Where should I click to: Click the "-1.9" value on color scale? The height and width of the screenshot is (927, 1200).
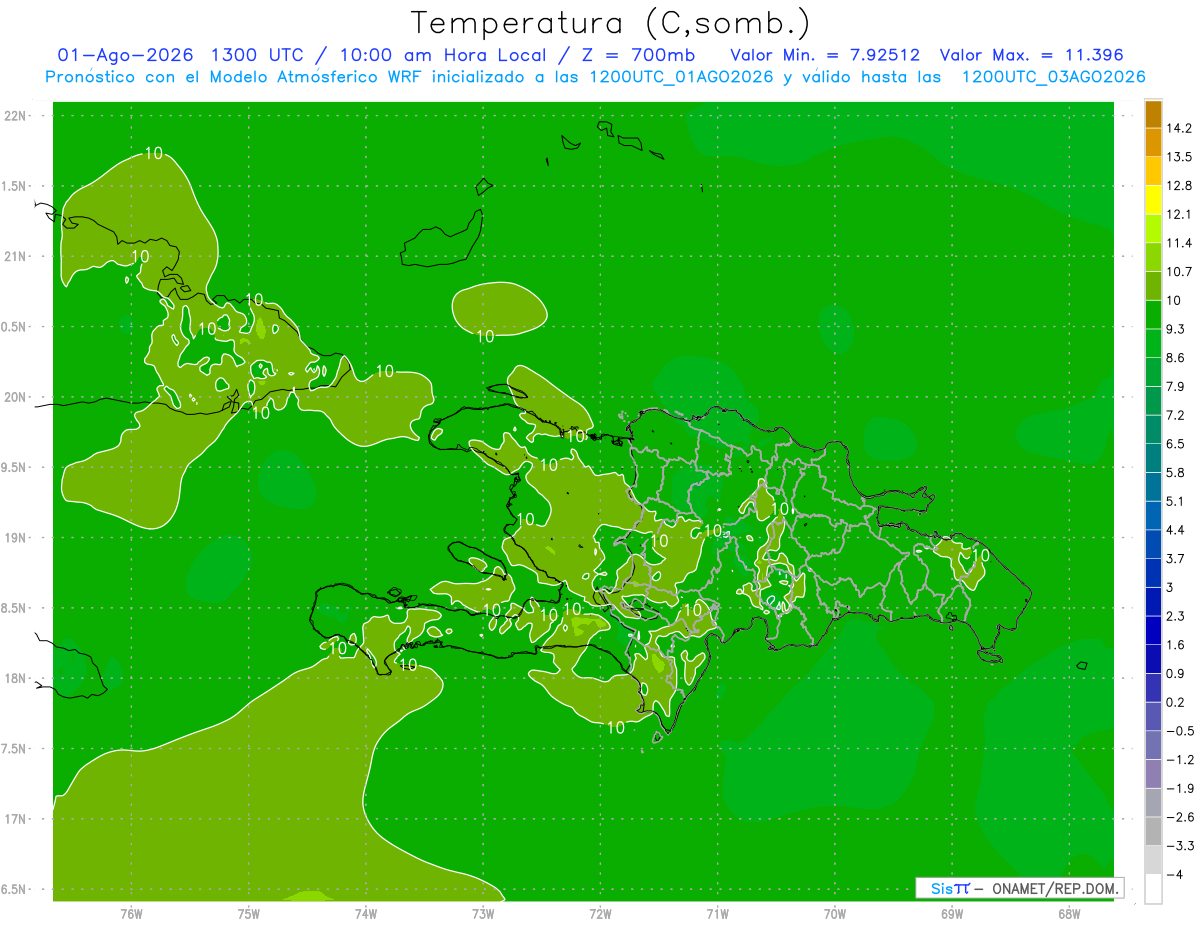pyautogui.click(x=1179, y=788)
